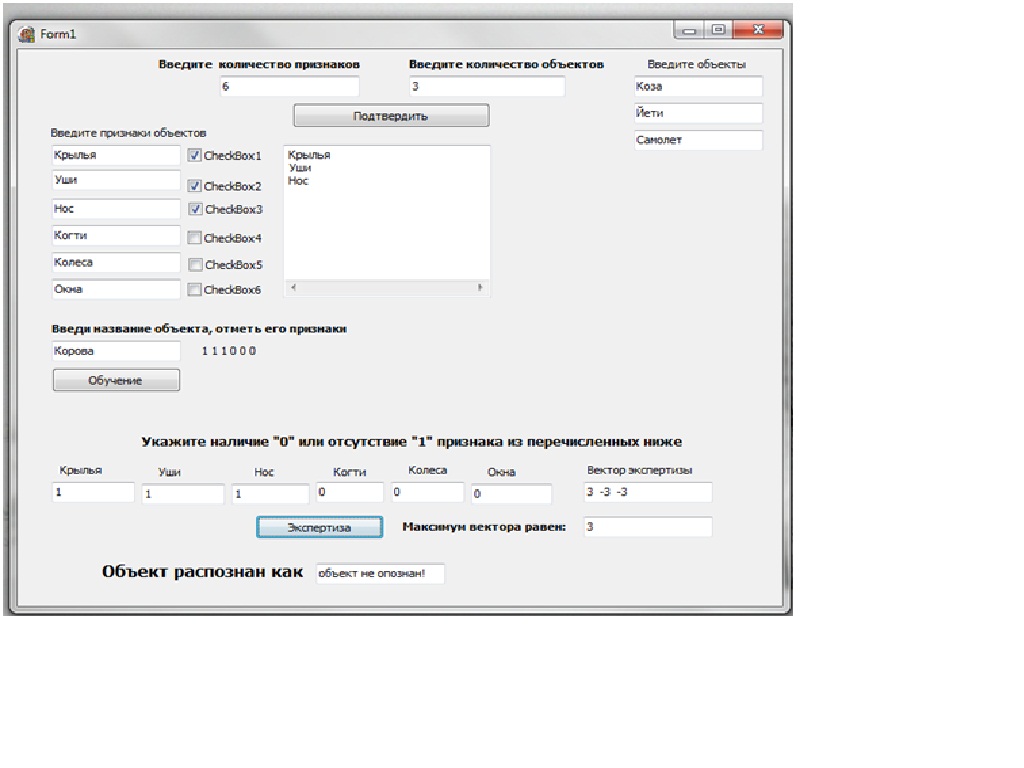Select the Максимум вектора value field
This screenshot has height=768, width=1024.
[x=647, y=527]
